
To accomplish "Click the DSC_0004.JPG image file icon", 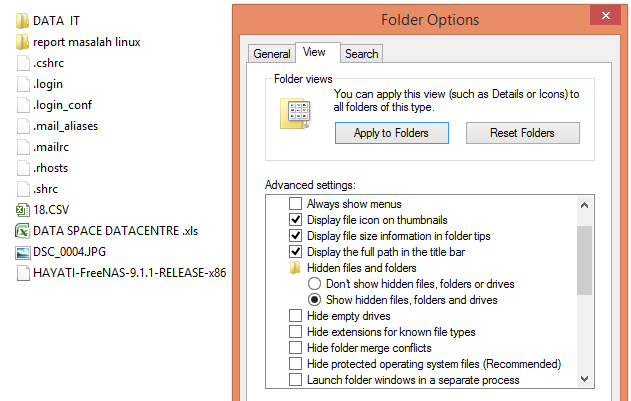I will (x=23, y=252).
